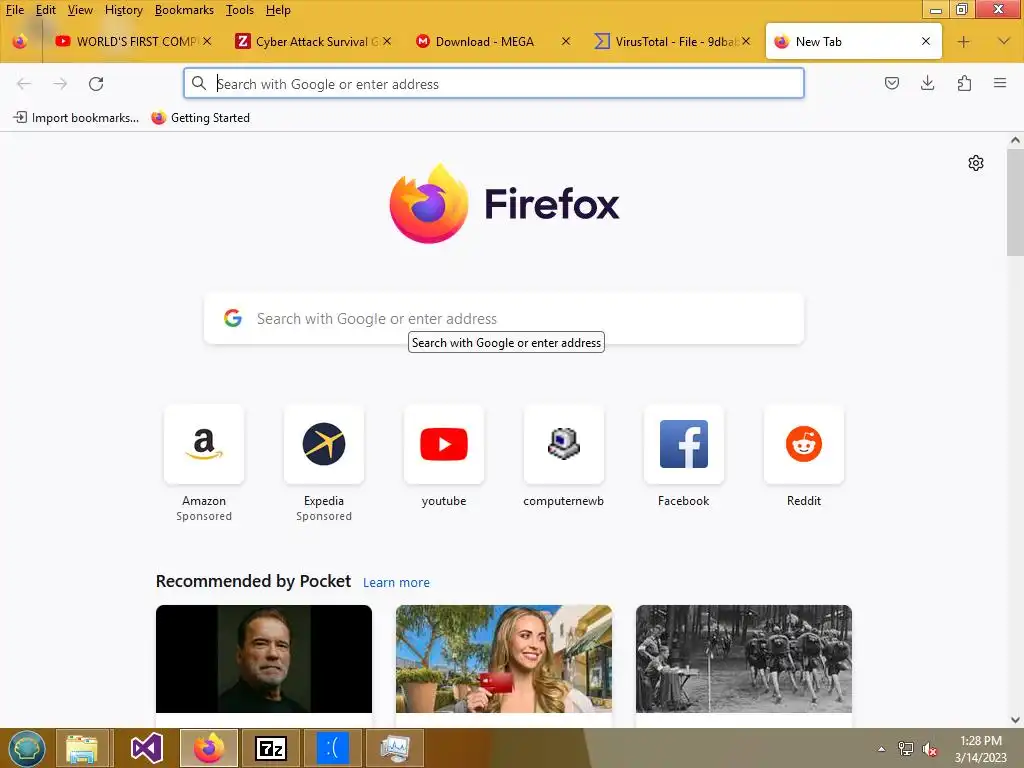The image size is (1024, 768).
Task: Open Save to Pocket icon
Action: [x=891, y=83]
